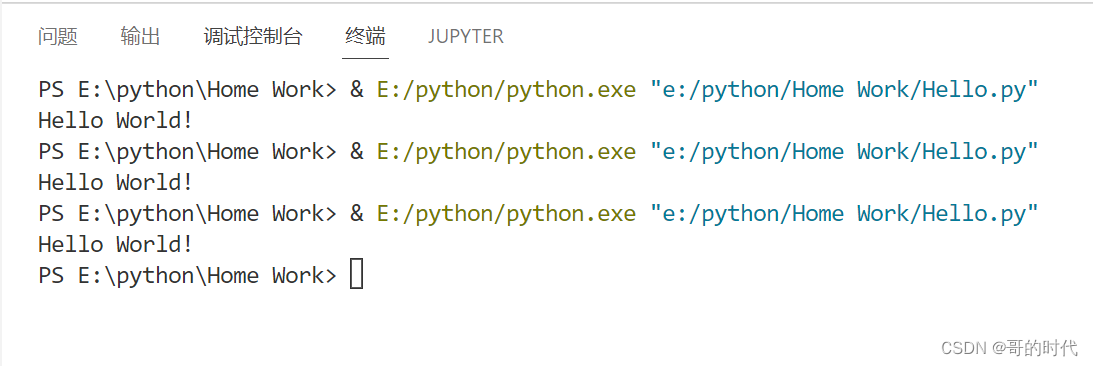Screen dimensions: 1093x366
Task: Click the terminal cursor block after the last prompt
Action: tap(356, 274)
